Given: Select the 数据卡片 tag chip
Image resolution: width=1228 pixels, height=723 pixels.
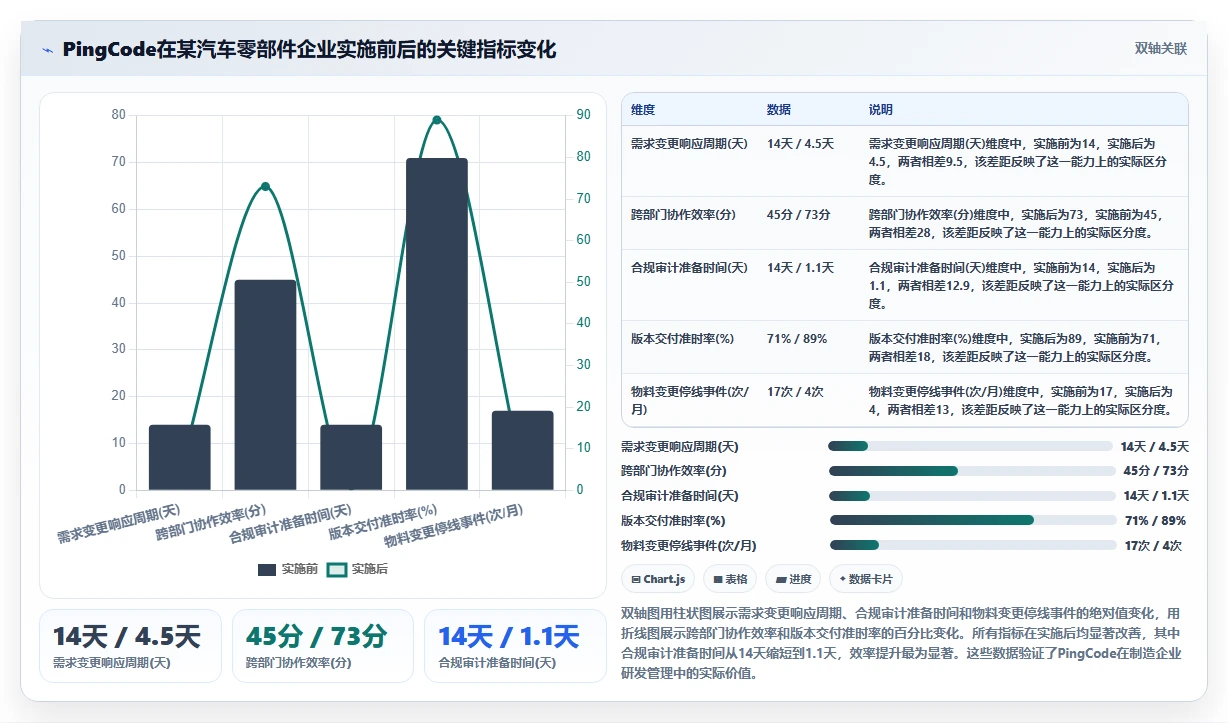Looking at the screenshot, I should click(x=866, y=579).
